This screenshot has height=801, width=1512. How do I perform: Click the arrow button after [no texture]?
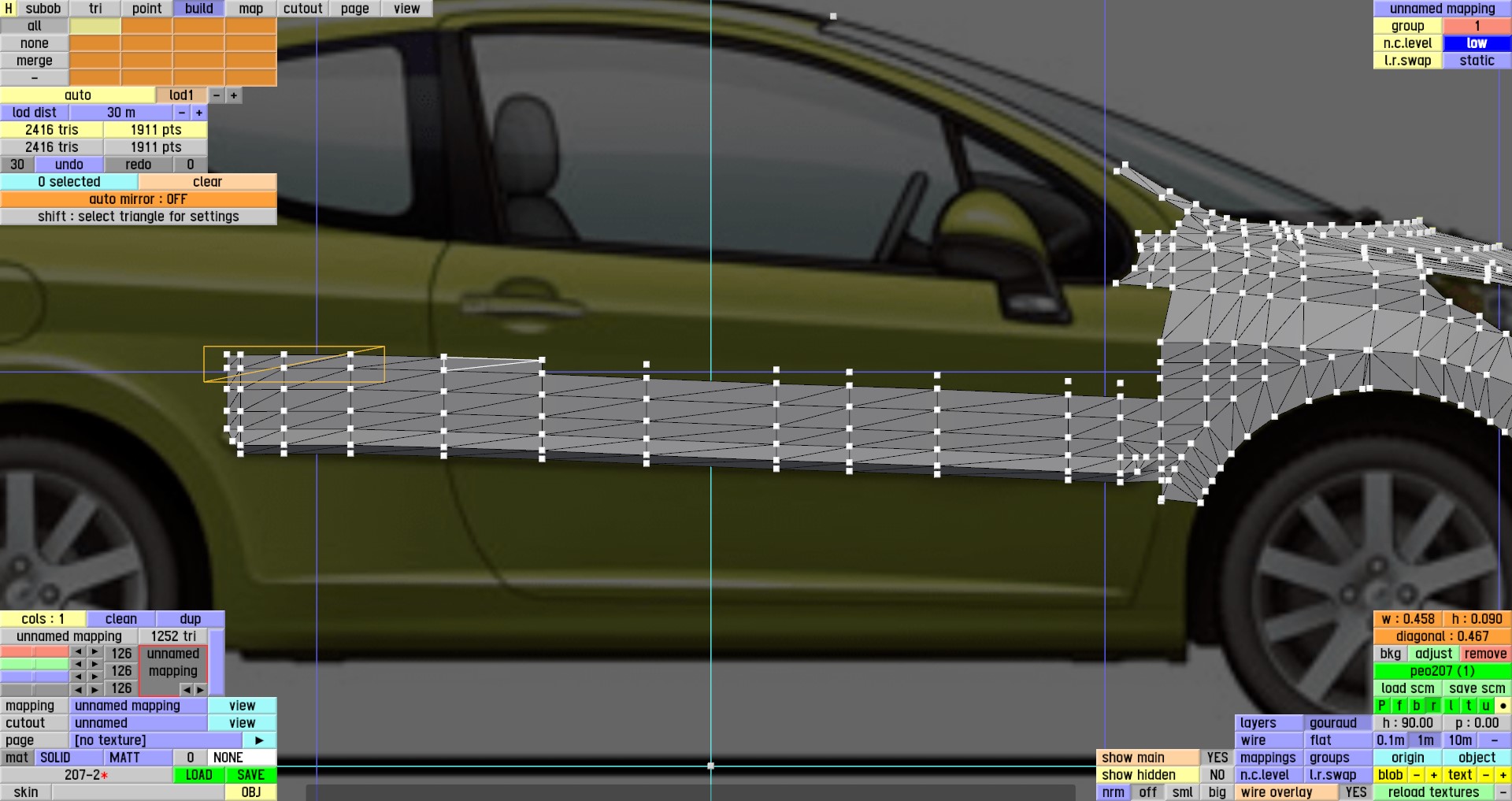pyautogui.click(x=259, y=740)
